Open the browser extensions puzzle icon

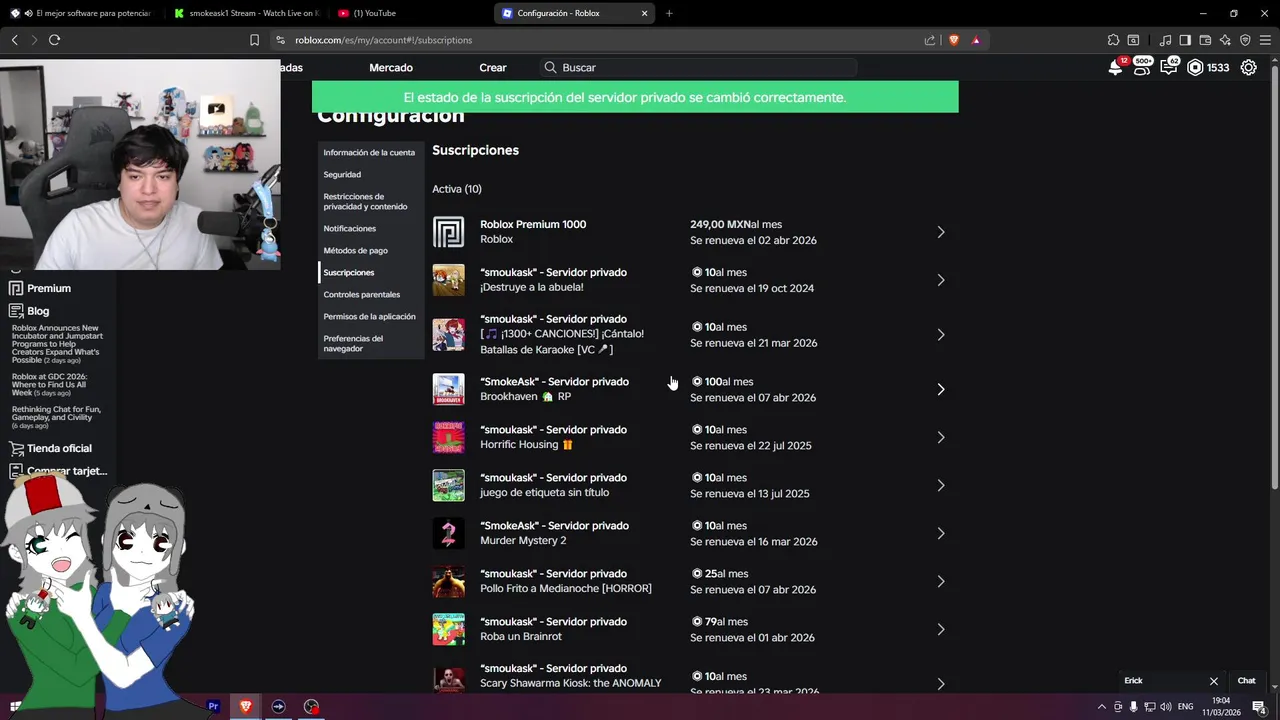tap(1113, 40)
